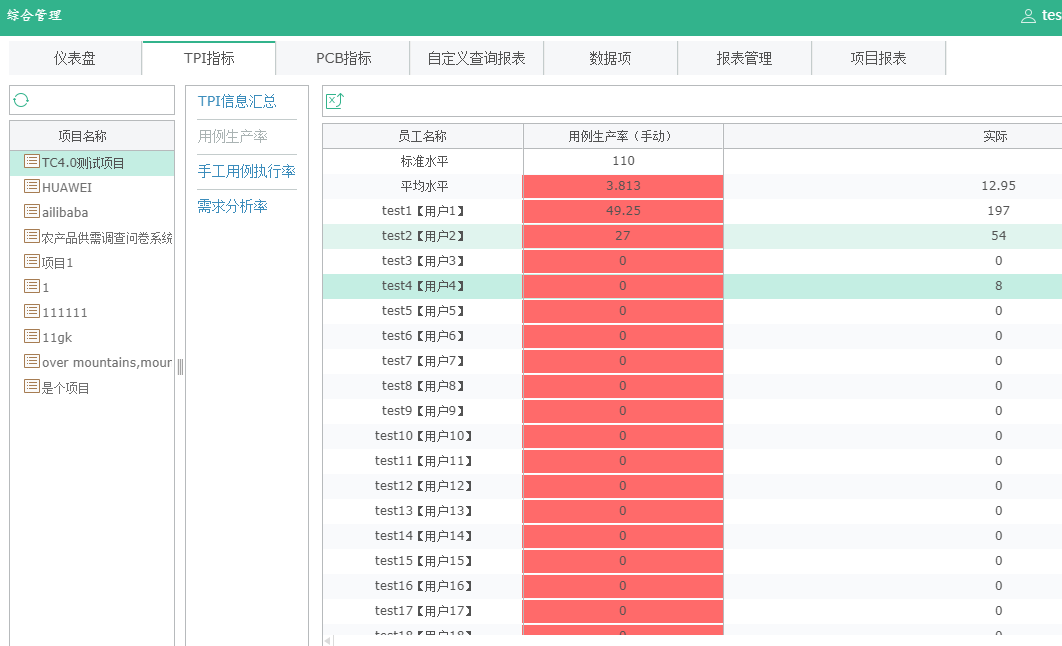The height and width of the screenshot is (646, 1062).
Task: Select the test13【用户13】 row
Action: (692, 511)
